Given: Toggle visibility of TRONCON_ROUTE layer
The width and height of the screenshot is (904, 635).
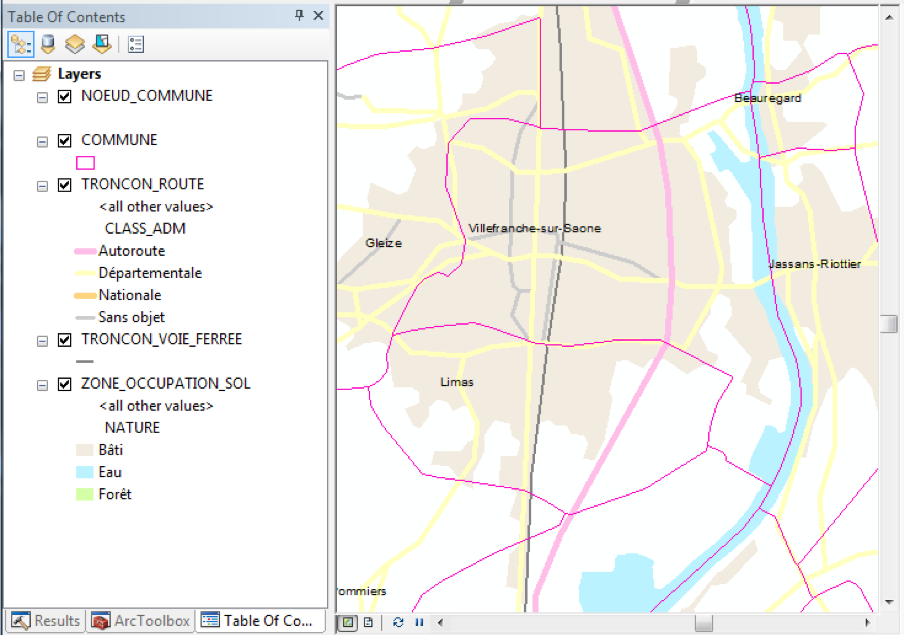Looking at the screenshot, I should [x=65, y=185].
